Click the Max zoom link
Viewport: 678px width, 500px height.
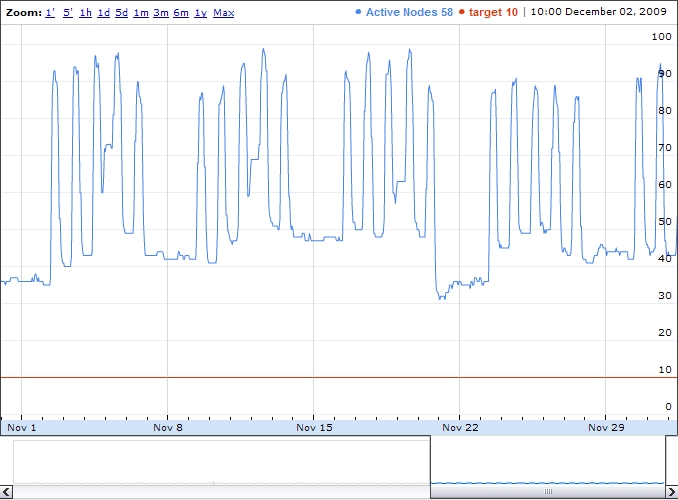(224, 13)
